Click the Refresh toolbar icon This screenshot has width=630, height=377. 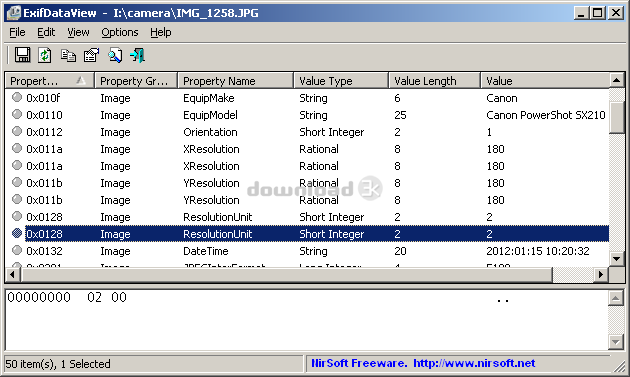pos(45,55)
